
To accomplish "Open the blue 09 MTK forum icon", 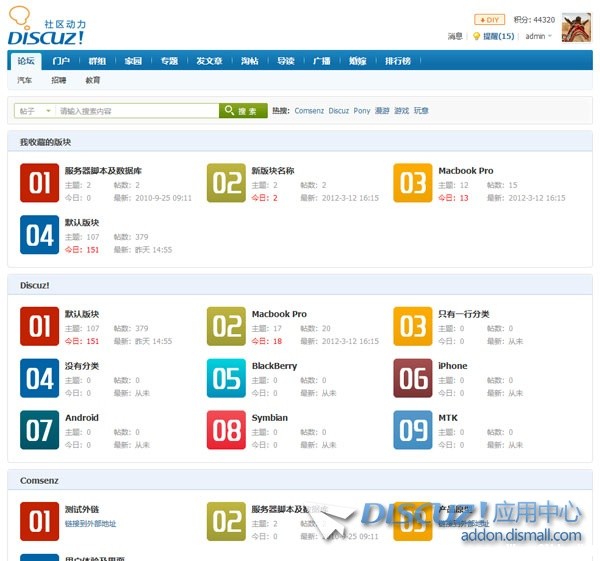I will tap(412, 430).
